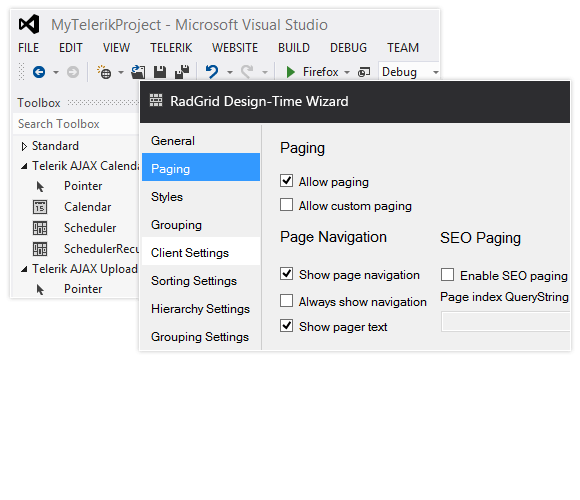Select the Calendar control icon in Toolbox

(40, 207)
